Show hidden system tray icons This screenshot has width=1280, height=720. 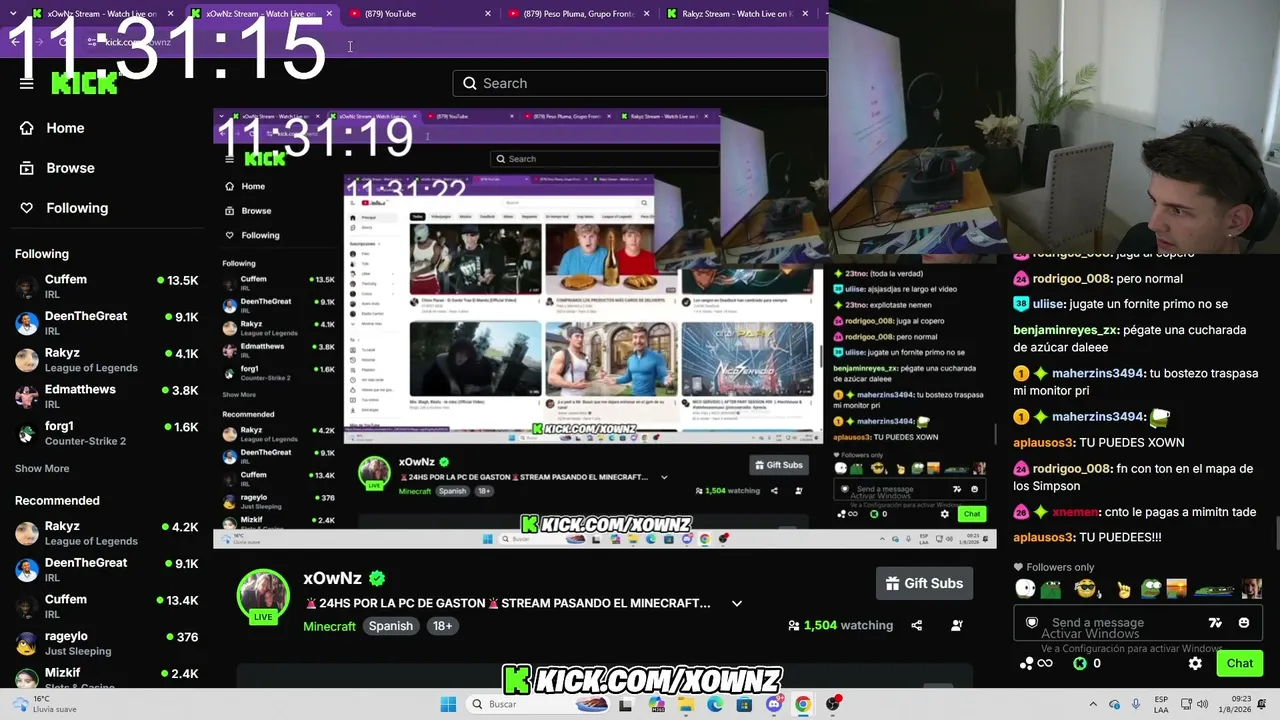1093,704
